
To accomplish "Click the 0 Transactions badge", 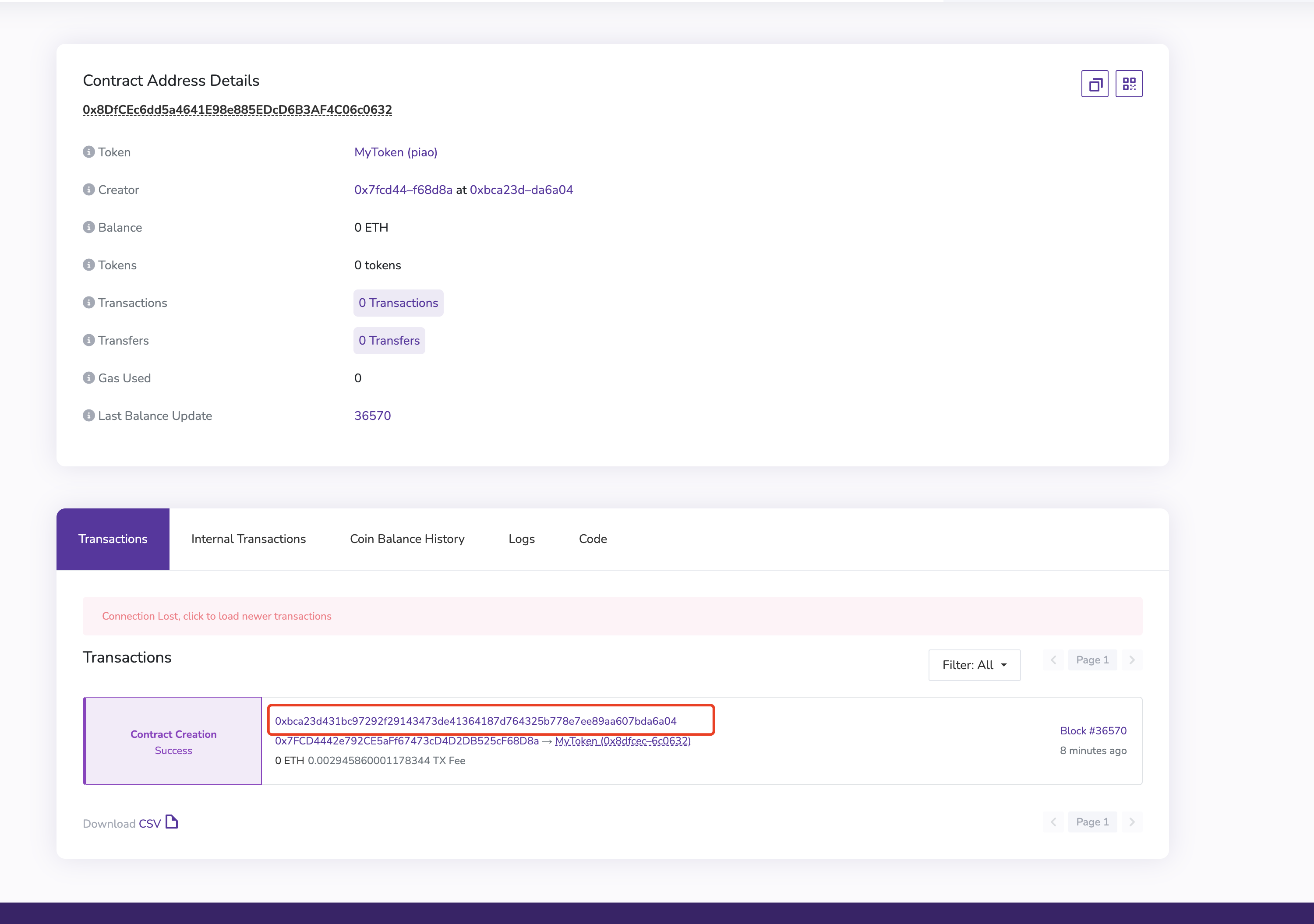I will [398, 303].
